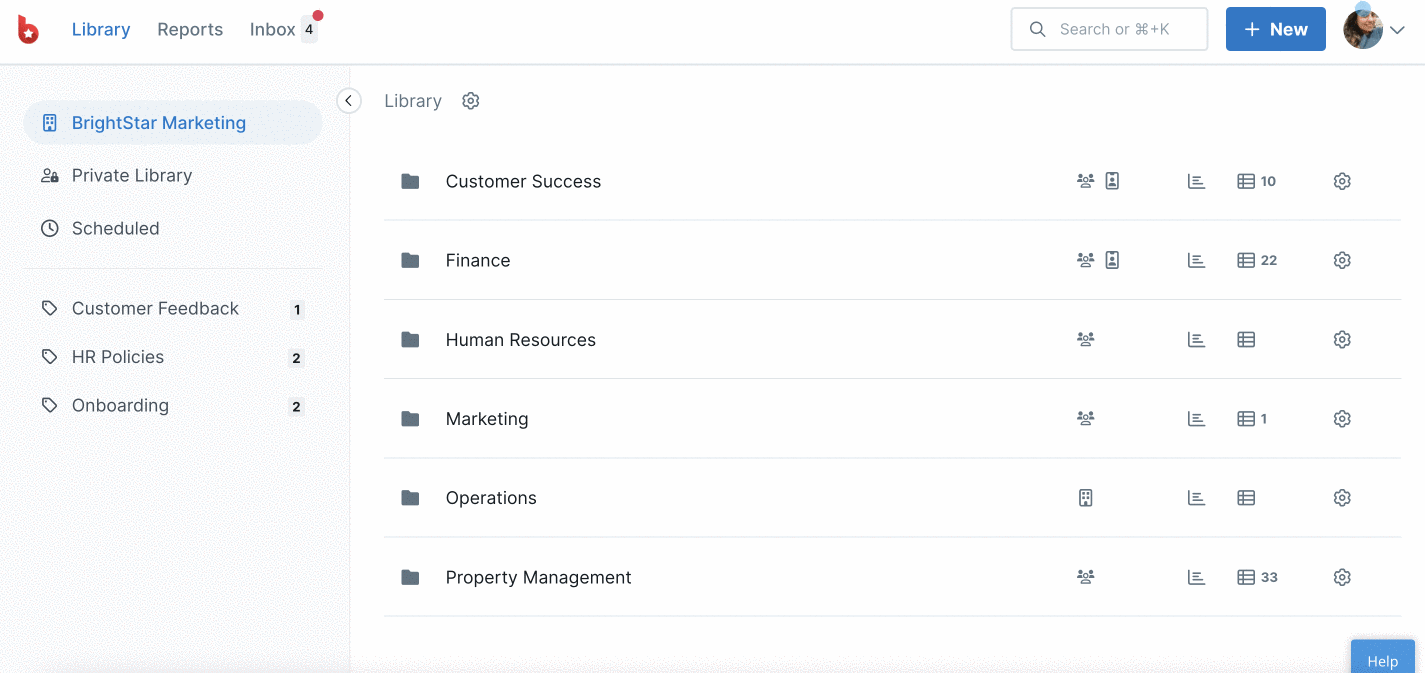Click the Customer Feedback tag icon
Image resolution: width=1425 pixels, height=673 pixels.
pos(49,309)
